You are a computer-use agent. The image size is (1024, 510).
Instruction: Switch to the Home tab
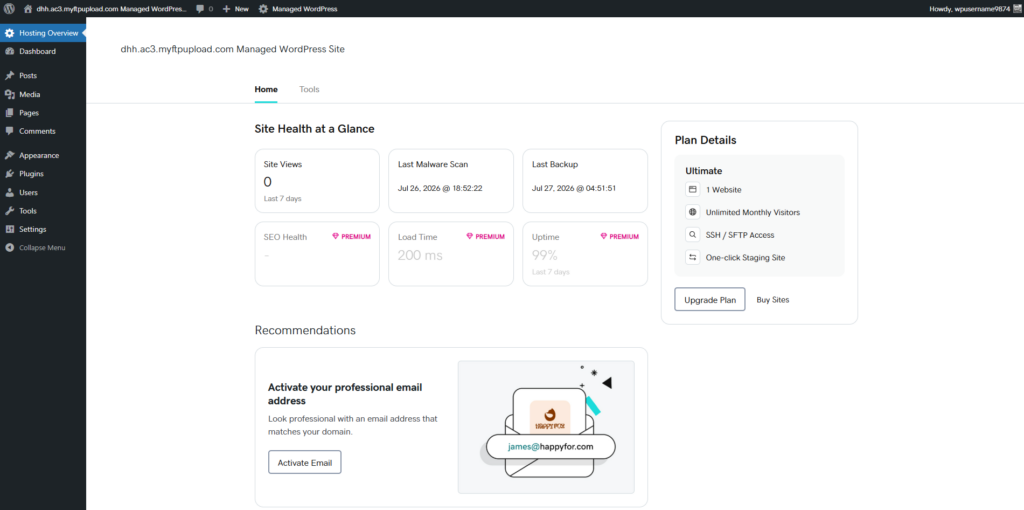[266, 89]
